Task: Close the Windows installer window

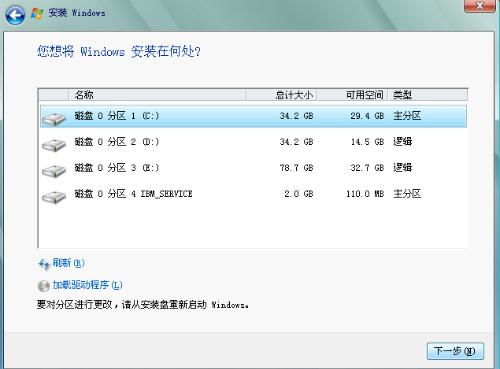Action: [480, 6]
